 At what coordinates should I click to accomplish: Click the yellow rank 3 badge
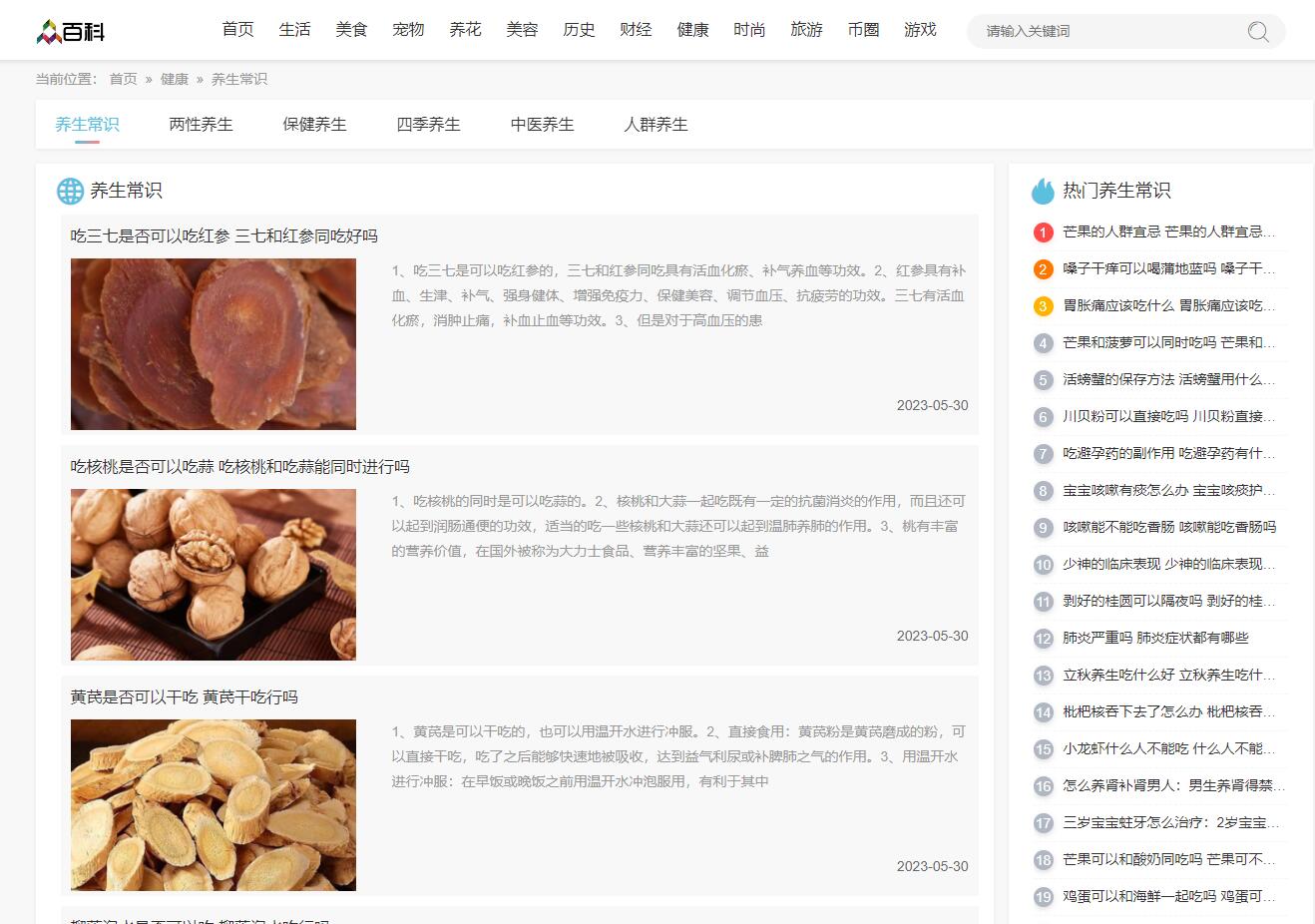tap(1043, 306)
